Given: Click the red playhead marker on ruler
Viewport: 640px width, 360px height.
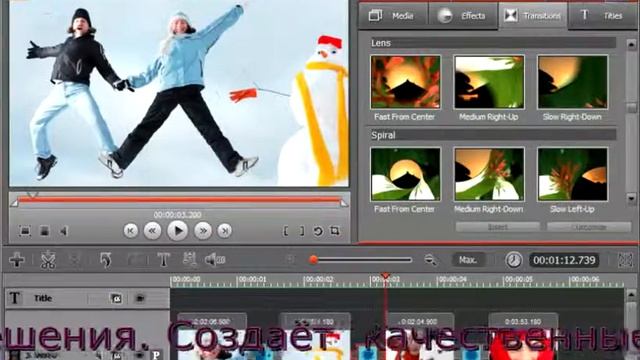Looking at the screenshot, I should pyautogui.click(x=385, y=277).
